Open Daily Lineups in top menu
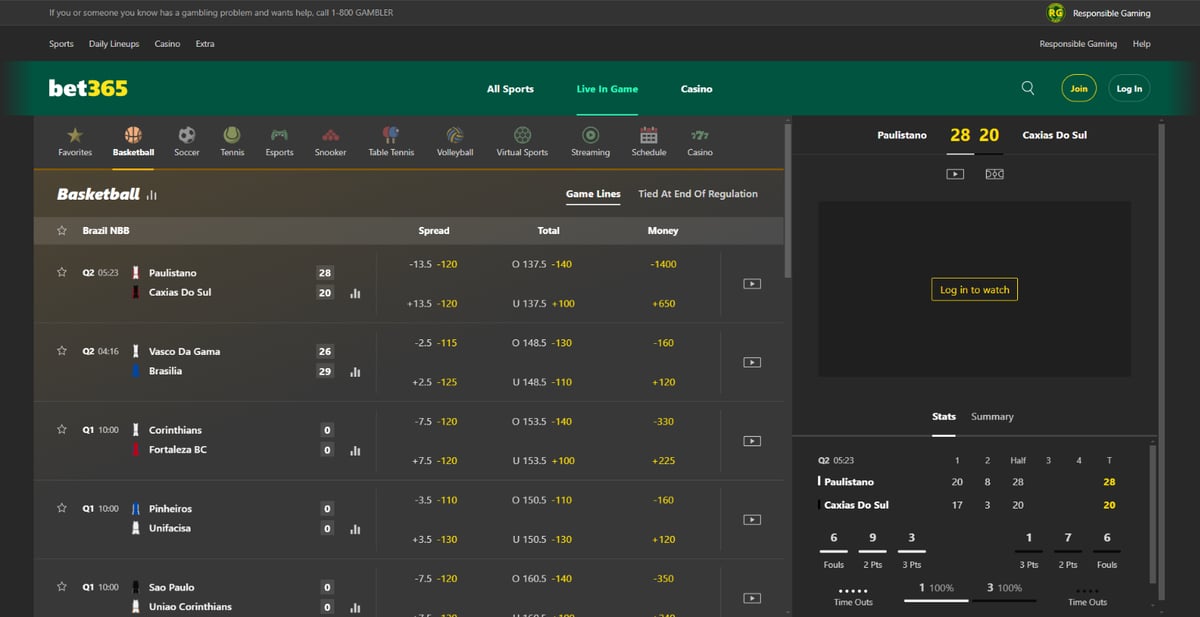The width and height of the screenshot is (1200, 617). point(114,44)
